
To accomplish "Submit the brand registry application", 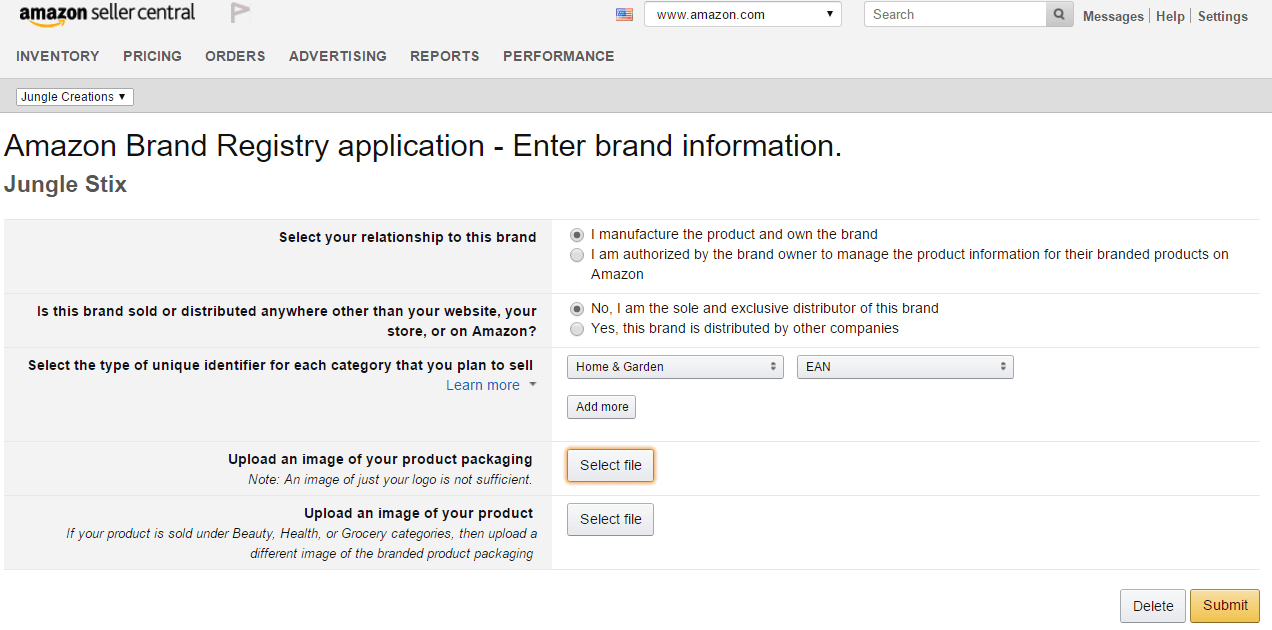I will point(1225,605).
